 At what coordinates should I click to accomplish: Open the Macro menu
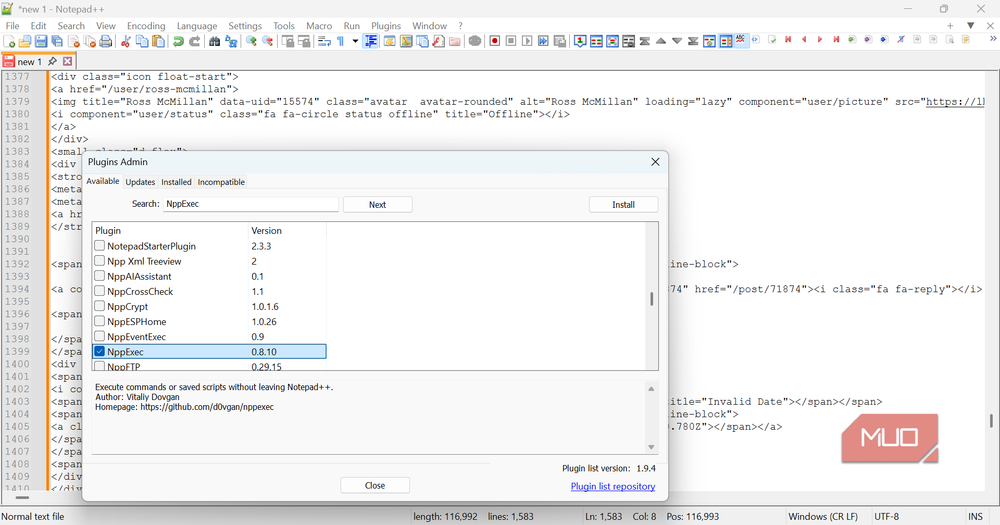[319, 26]
